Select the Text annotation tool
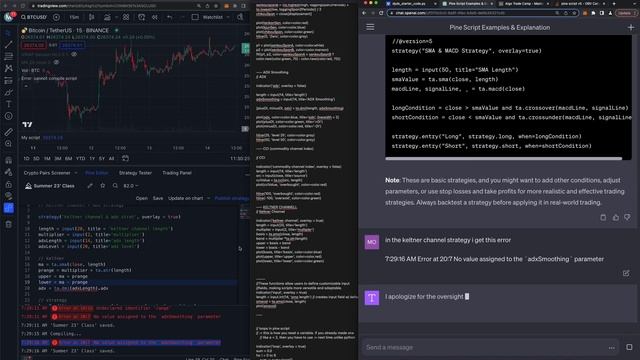 point(9,104)
